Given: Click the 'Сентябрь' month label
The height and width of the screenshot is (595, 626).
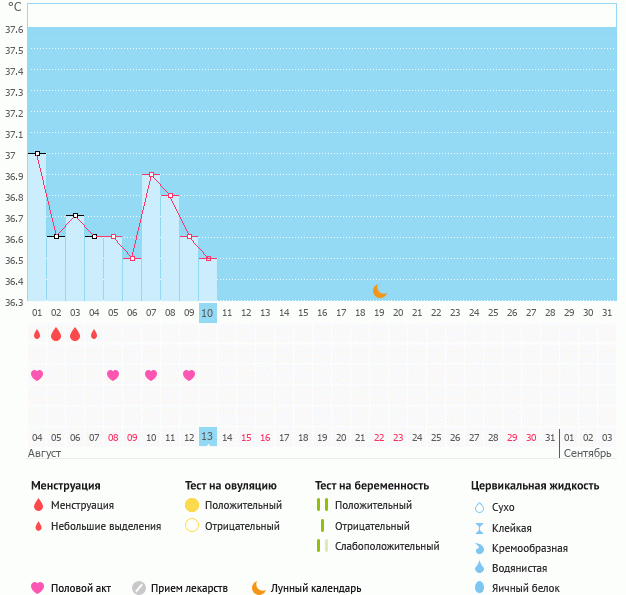Looking at the screenshot, I should 589,453.
